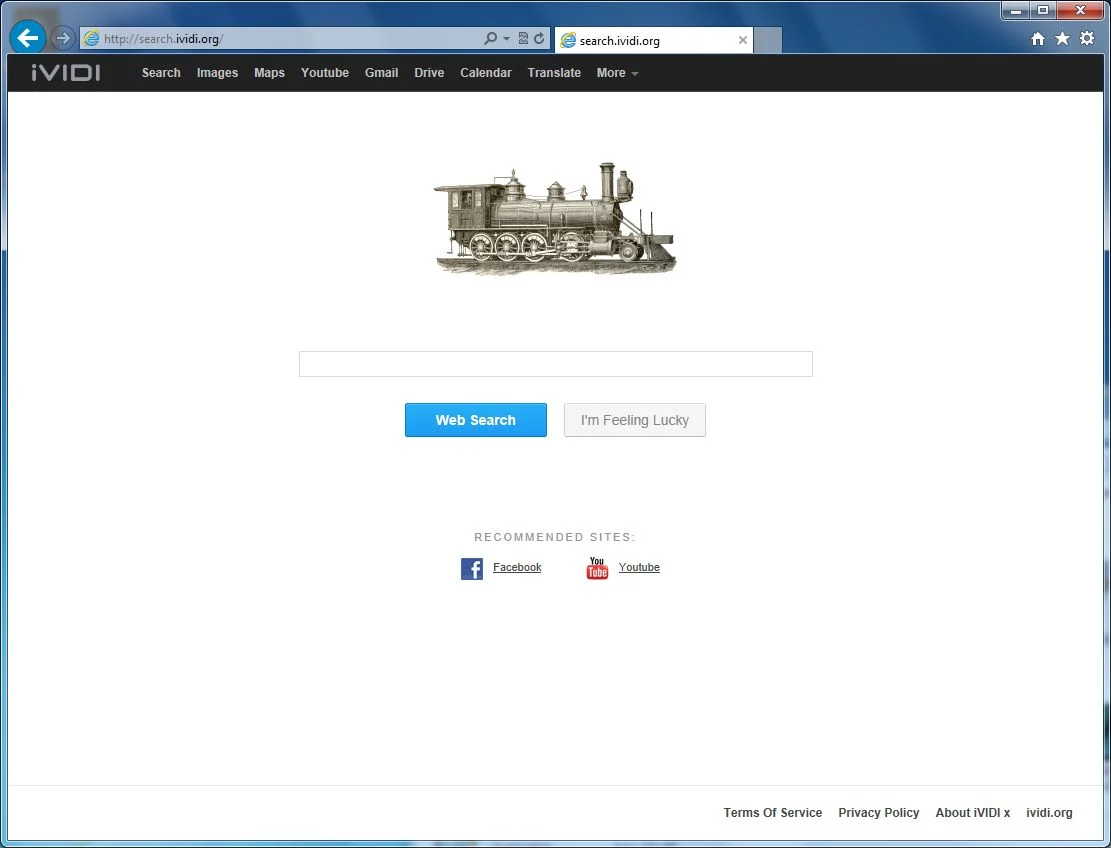Open the Tools gear menu
1111x848 pixels.
1087,38
